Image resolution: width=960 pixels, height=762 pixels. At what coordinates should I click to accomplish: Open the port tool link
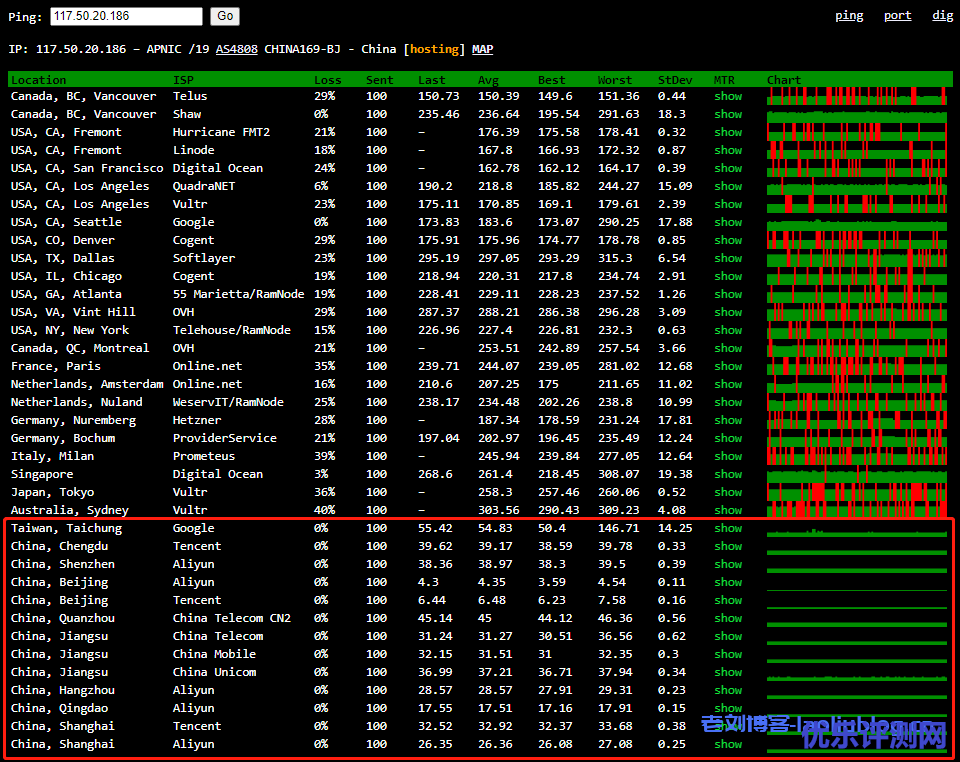tap(897, 15)
